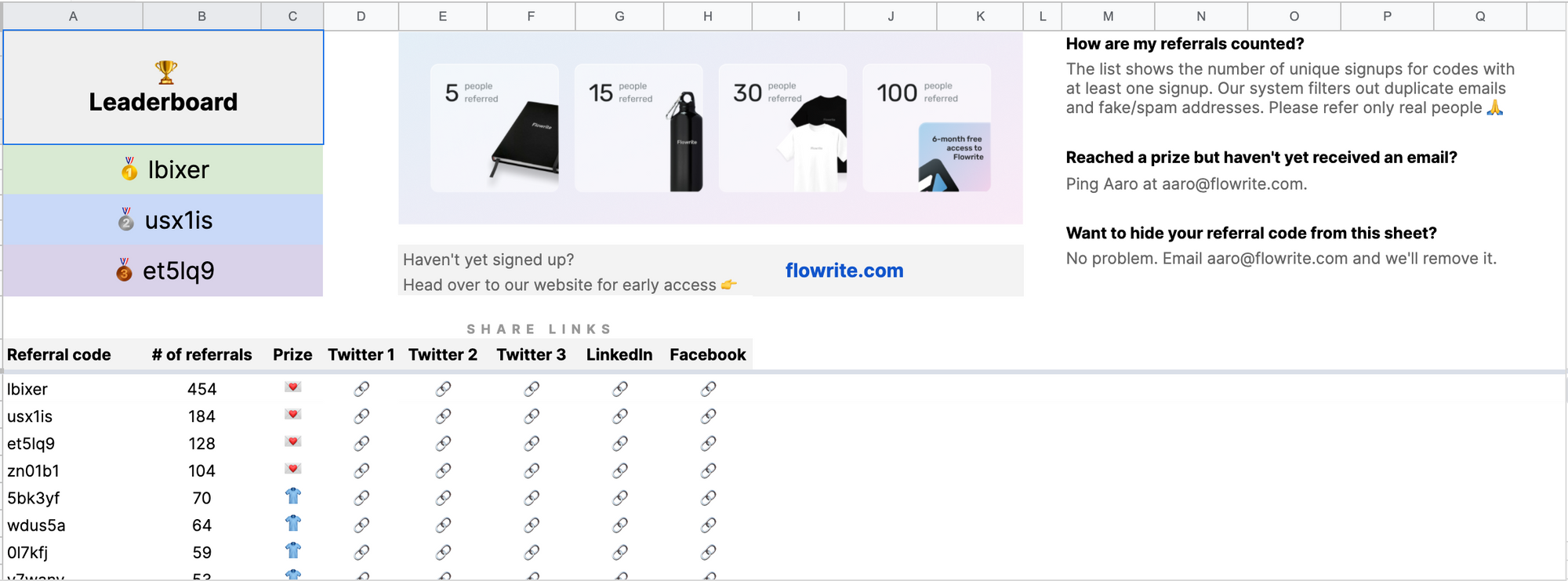This screenshot has height=581, width=1568.
Task: Open the Facebook share link for lbixer
Action: [x=708, y=389]
